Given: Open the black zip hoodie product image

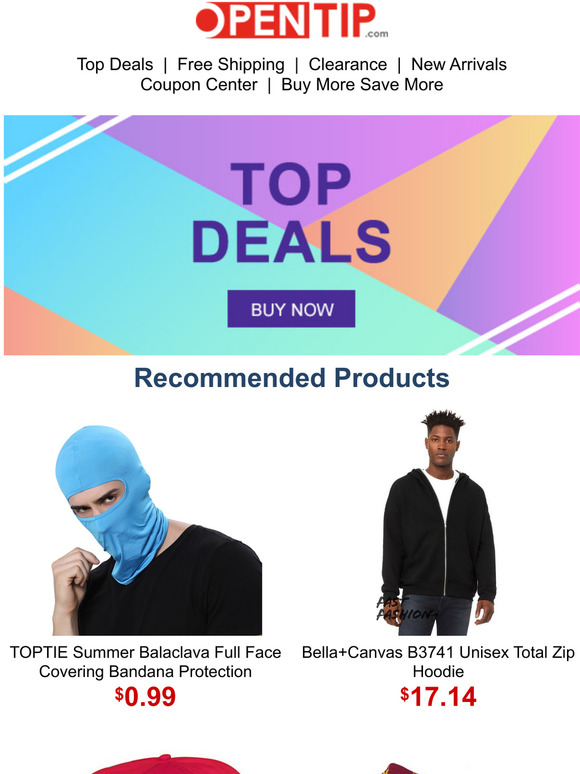Looking at the screenshot, I should tap(438, 522).
